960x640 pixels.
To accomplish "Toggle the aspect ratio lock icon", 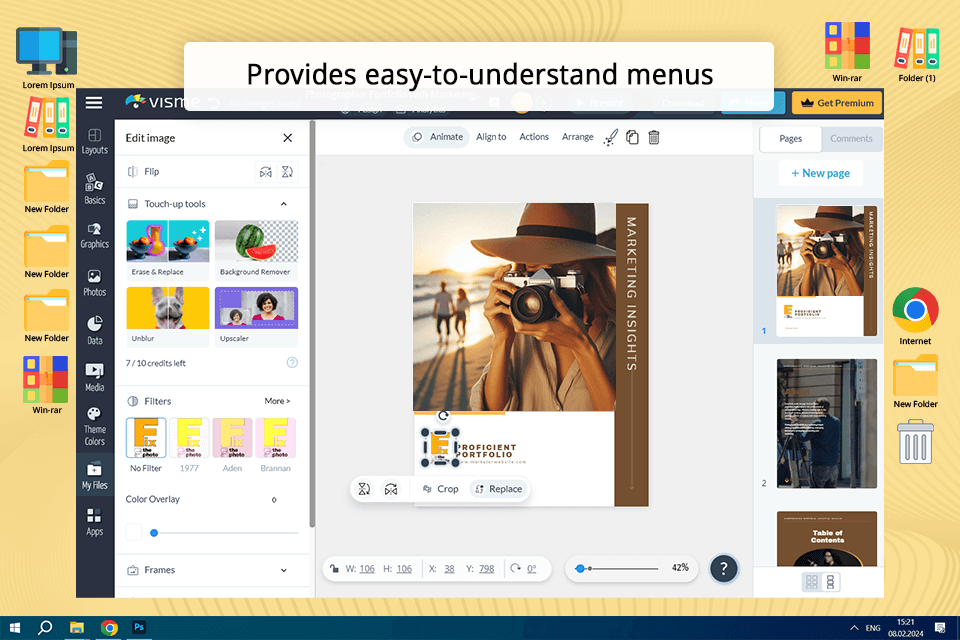I will coord(334,568).
